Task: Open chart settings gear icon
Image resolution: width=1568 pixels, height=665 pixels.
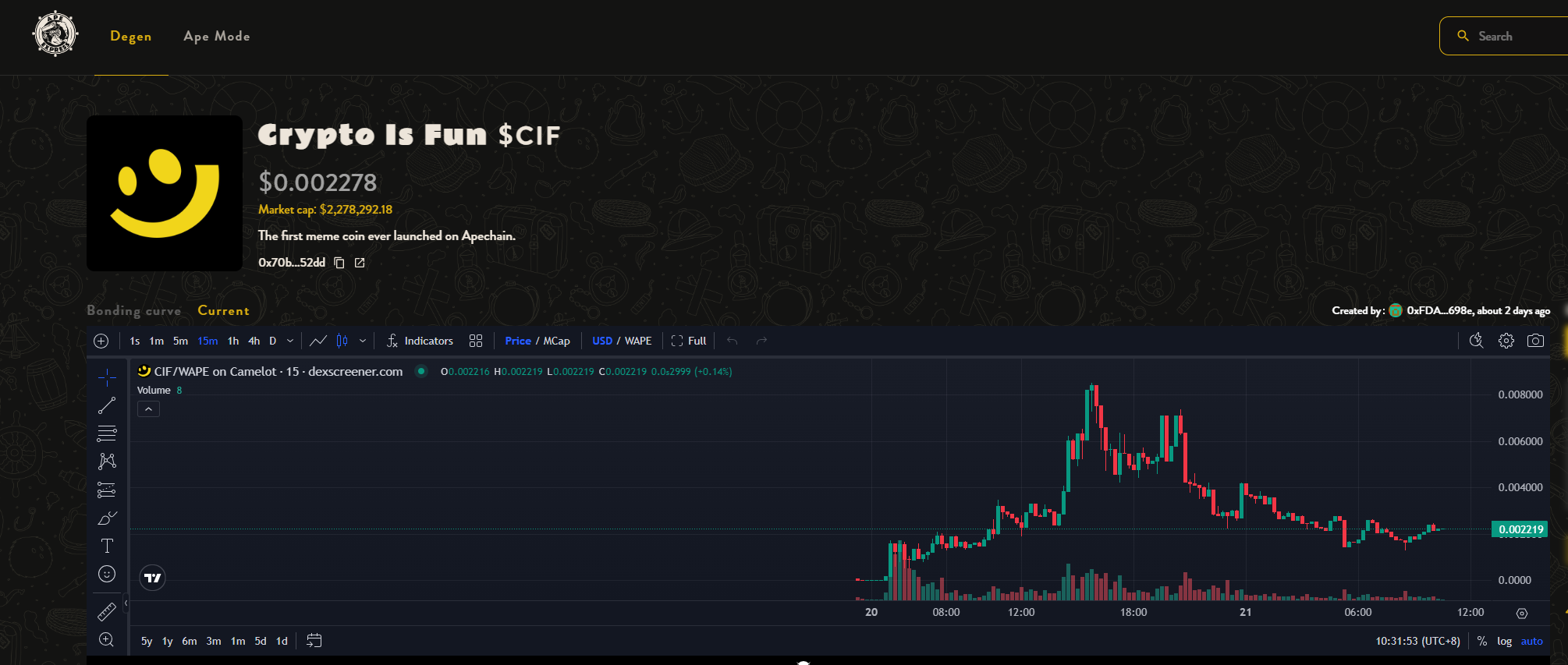Action: click(1506, 341)
